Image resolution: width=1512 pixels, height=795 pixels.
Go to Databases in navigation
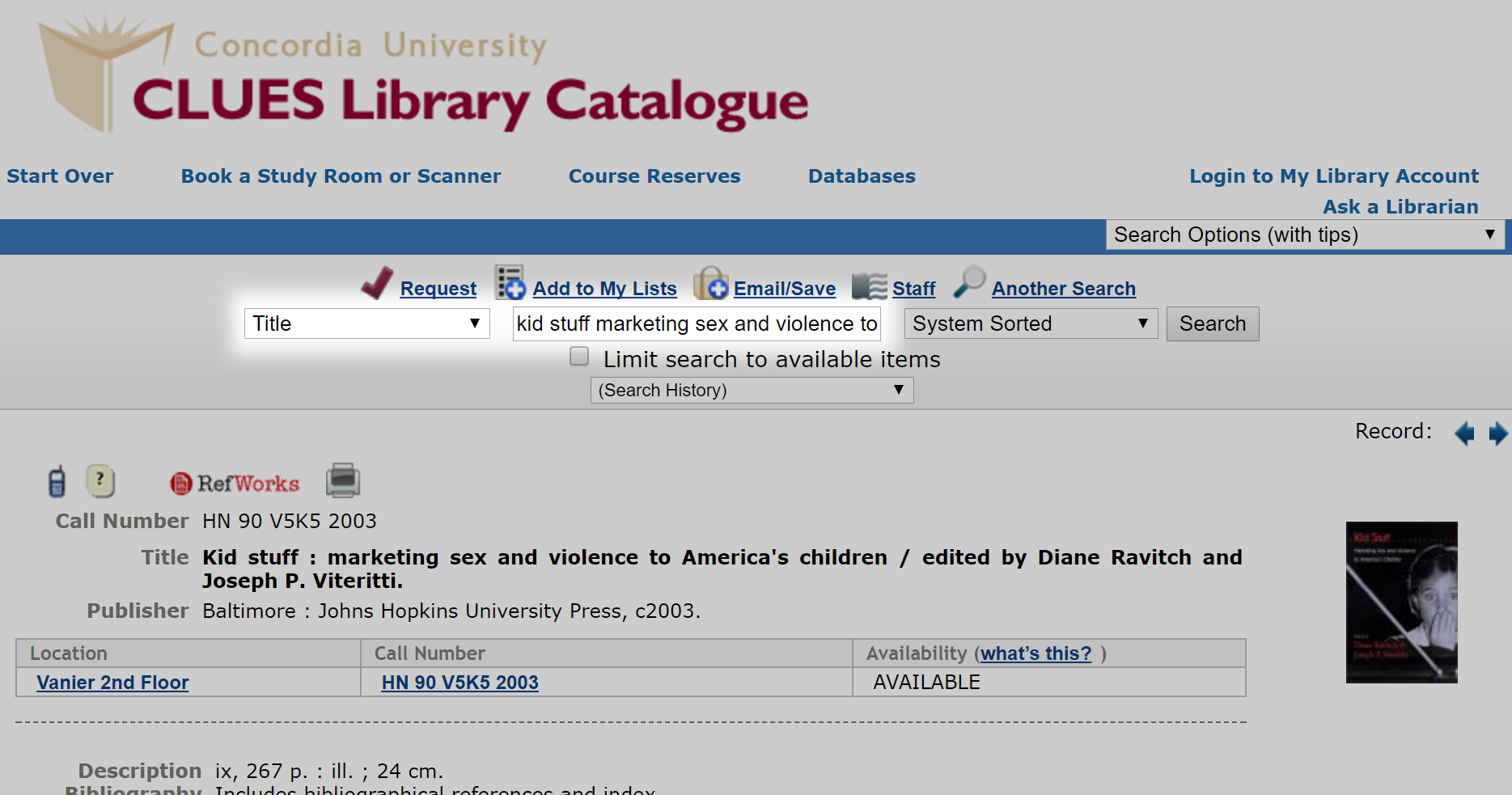pyautogui.click(x=862, y=176)
